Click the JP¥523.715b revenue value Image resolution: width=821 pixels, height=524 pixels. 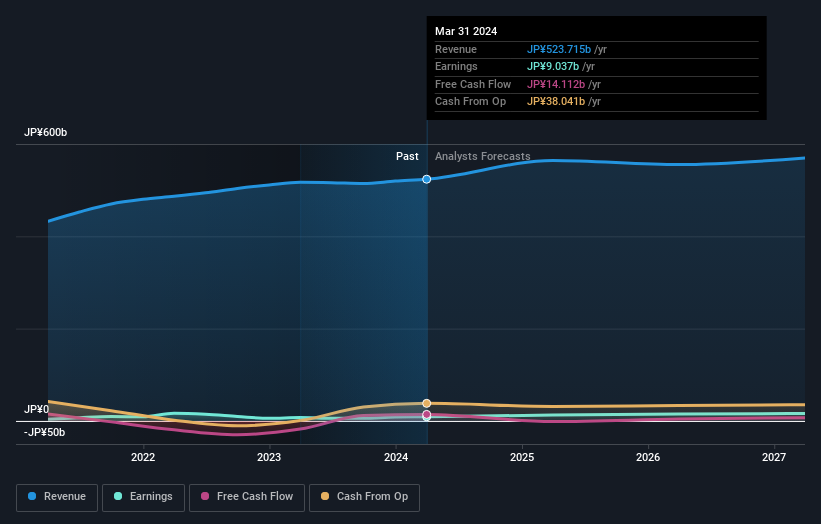pyautogui.click(x=559, y=49)
